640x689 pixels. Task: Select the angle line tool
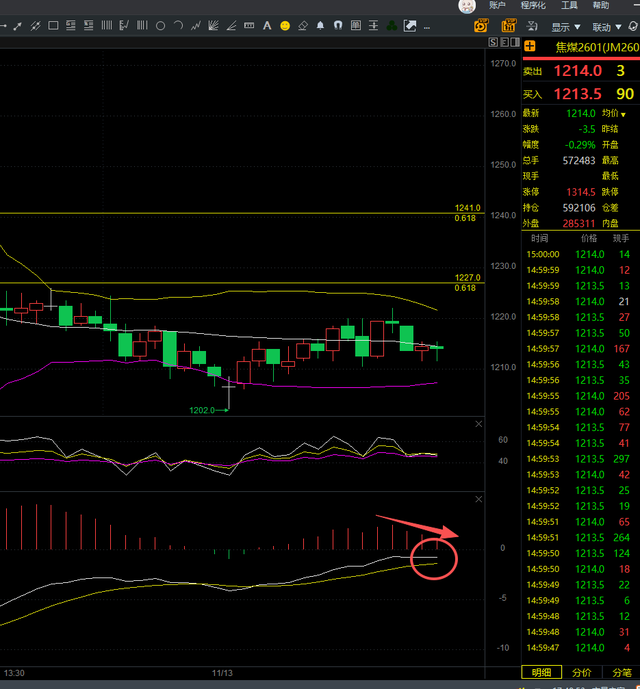[231, 26]
